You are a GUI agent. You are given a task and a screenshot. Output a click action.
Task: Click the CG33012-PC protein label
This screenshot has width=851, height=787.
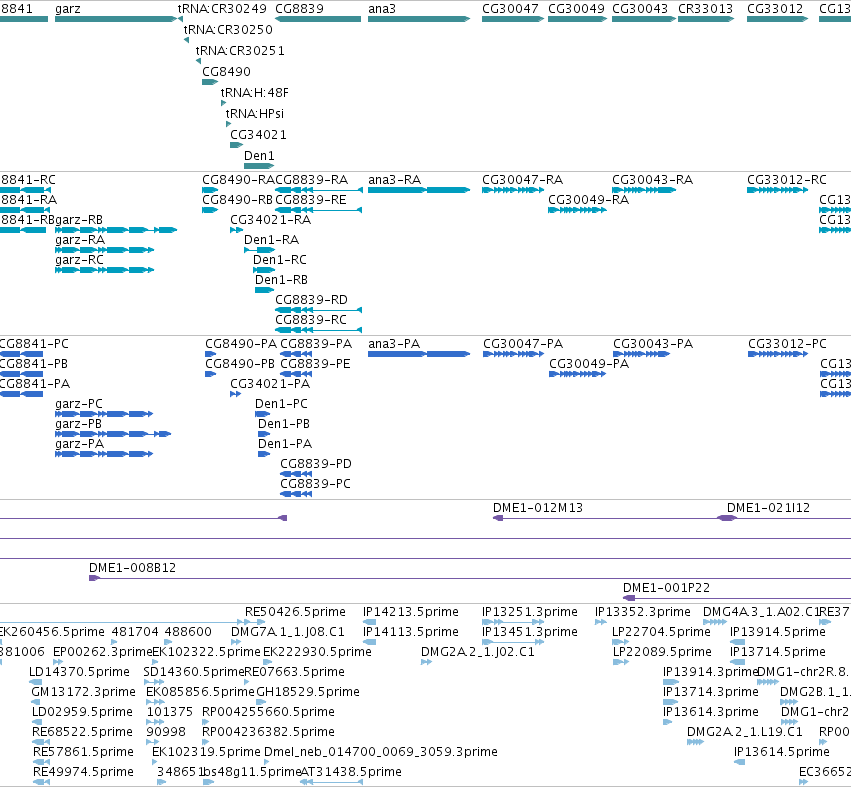tap(787, 344)
